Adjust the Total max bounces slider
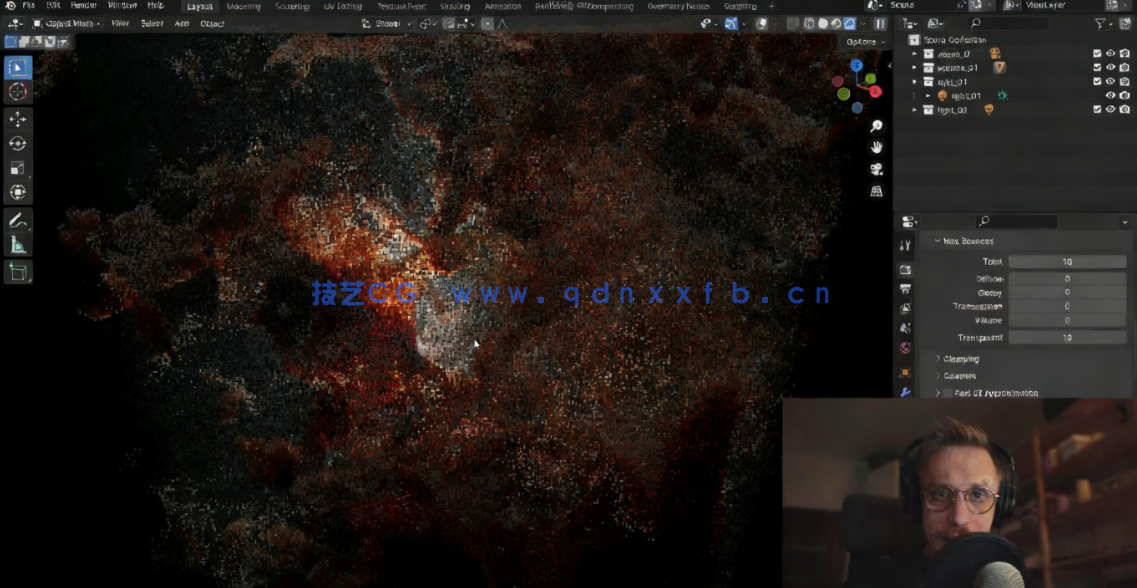1137x588 pixels. tap(1066, 260)
